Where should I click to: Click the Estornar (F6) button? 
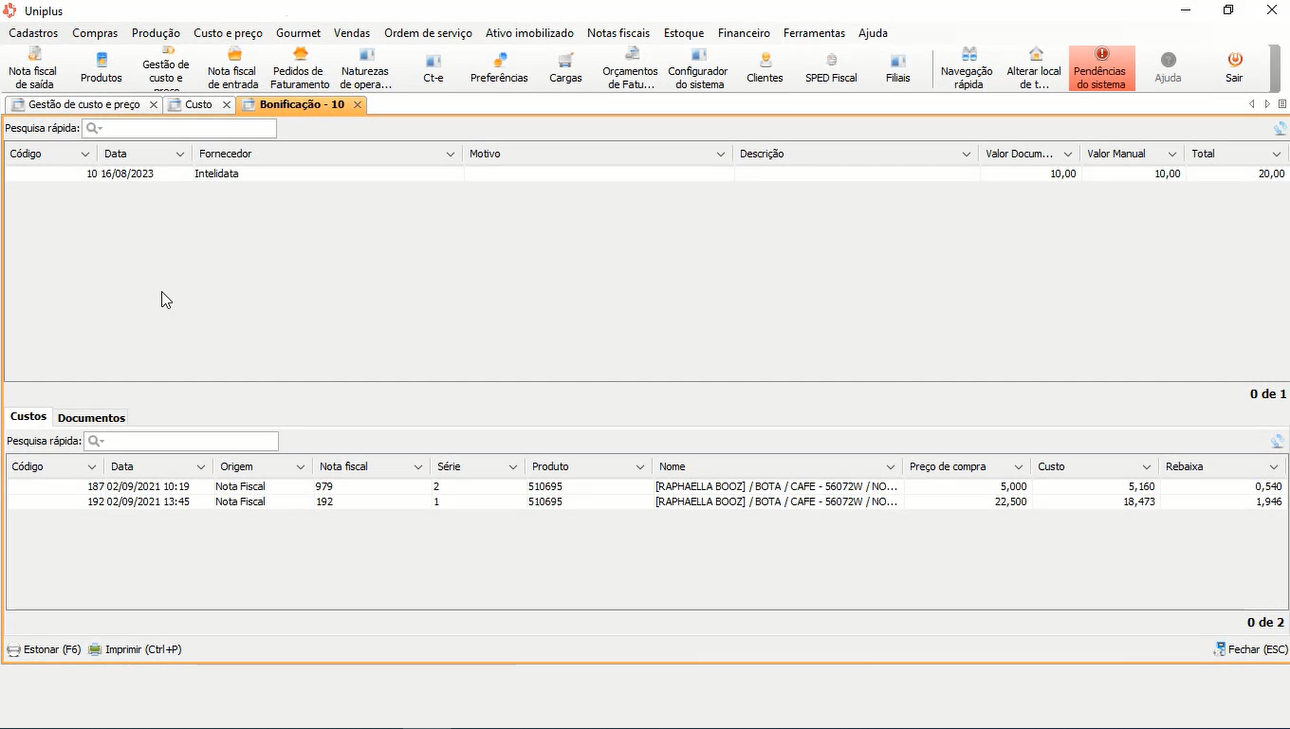click(x=43, y=649)
